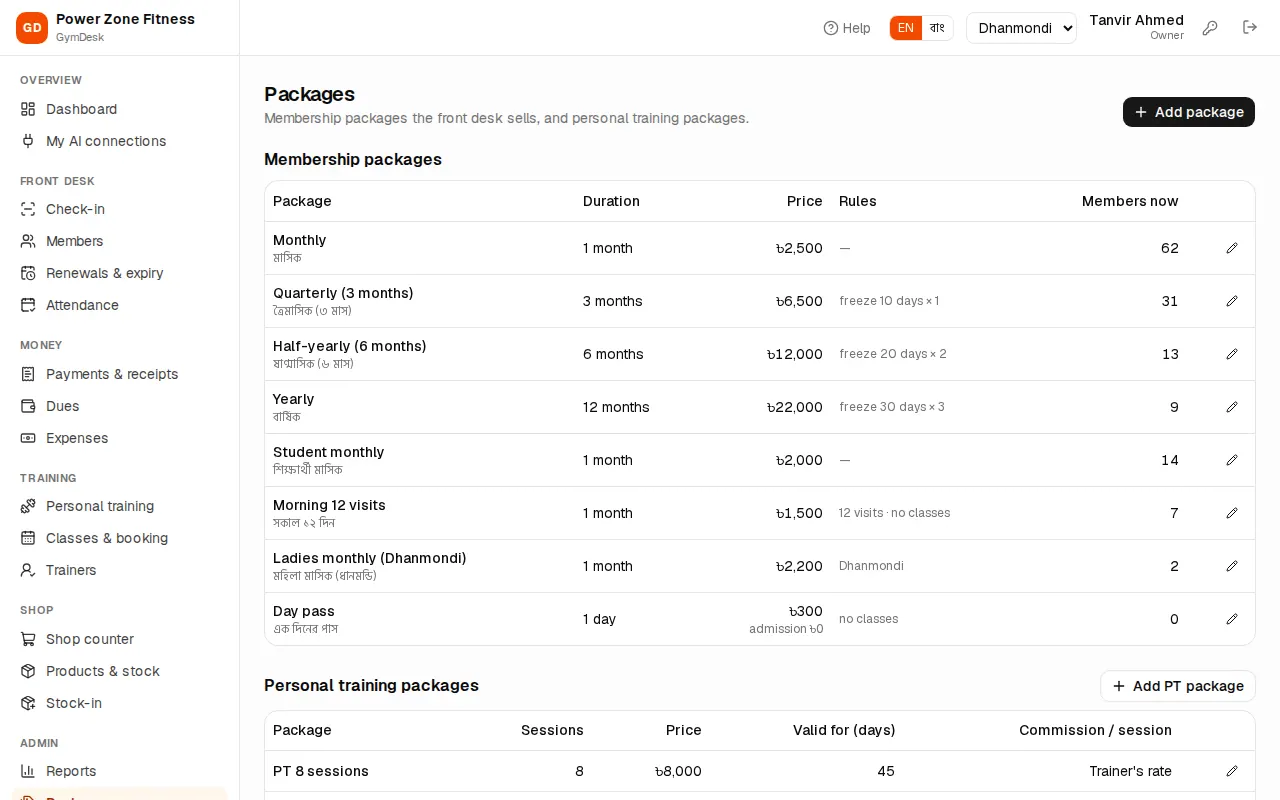Click the ৳22,000 price of Yearly package

pyautogui.click(x=795, y=407)
